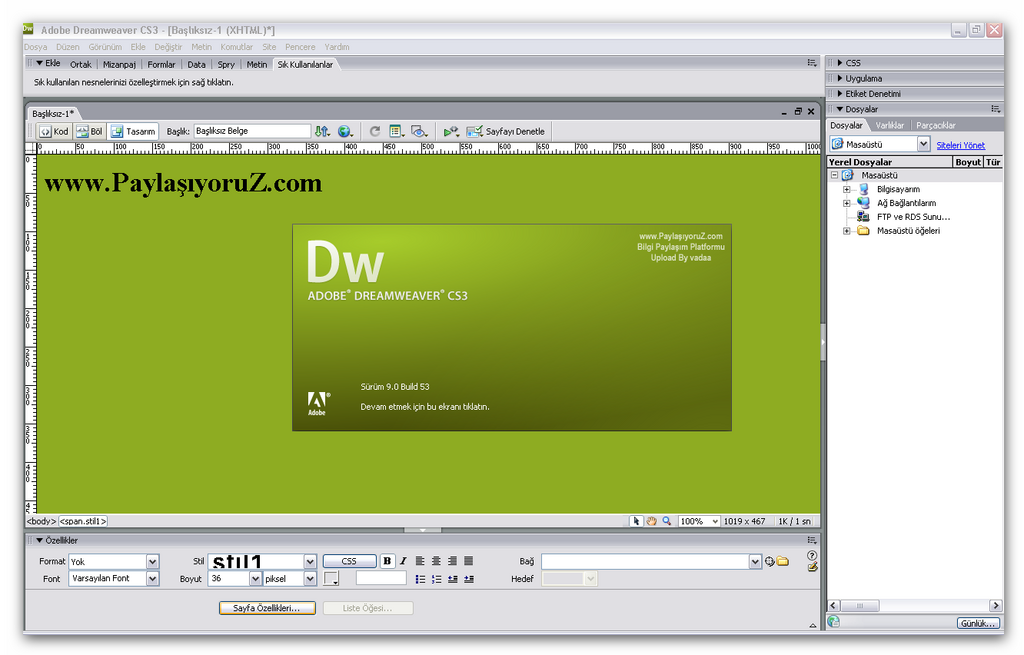Open the Boyut size dropdown with 36

255,579
